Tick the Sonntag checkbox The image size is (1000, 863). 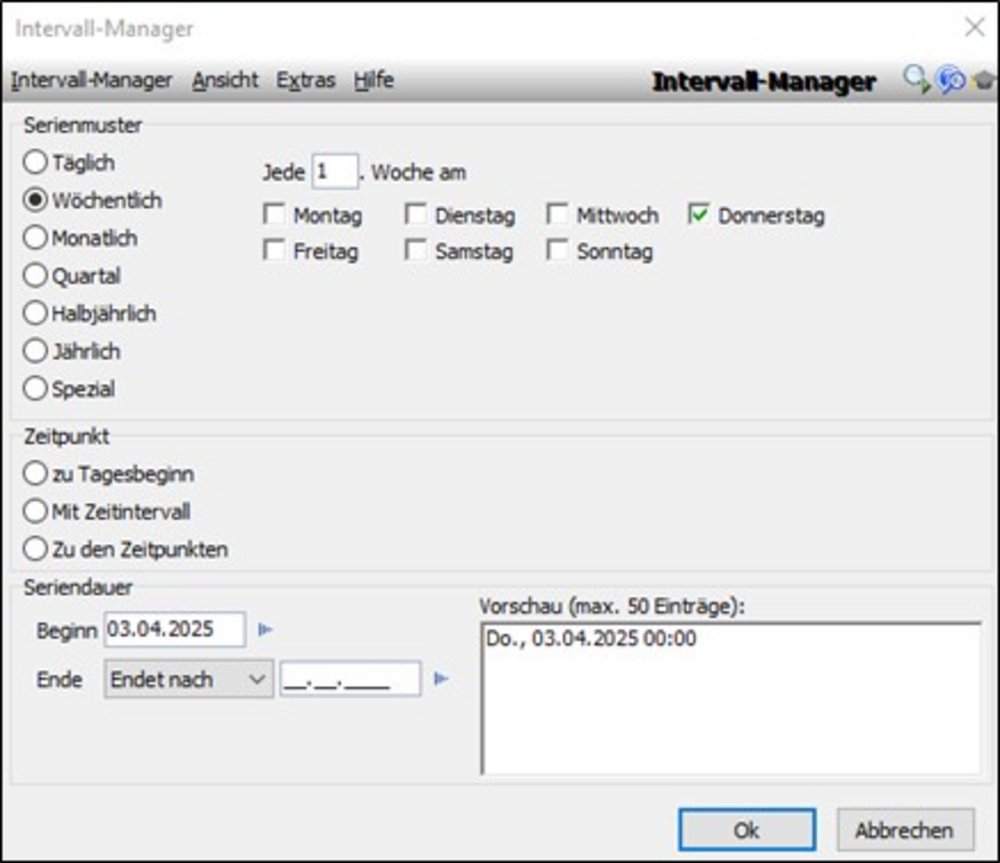point(557,252)
